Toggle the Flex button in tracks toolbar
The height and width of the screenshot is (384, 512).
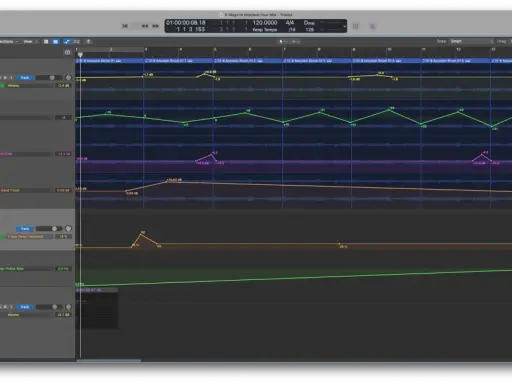77,41
